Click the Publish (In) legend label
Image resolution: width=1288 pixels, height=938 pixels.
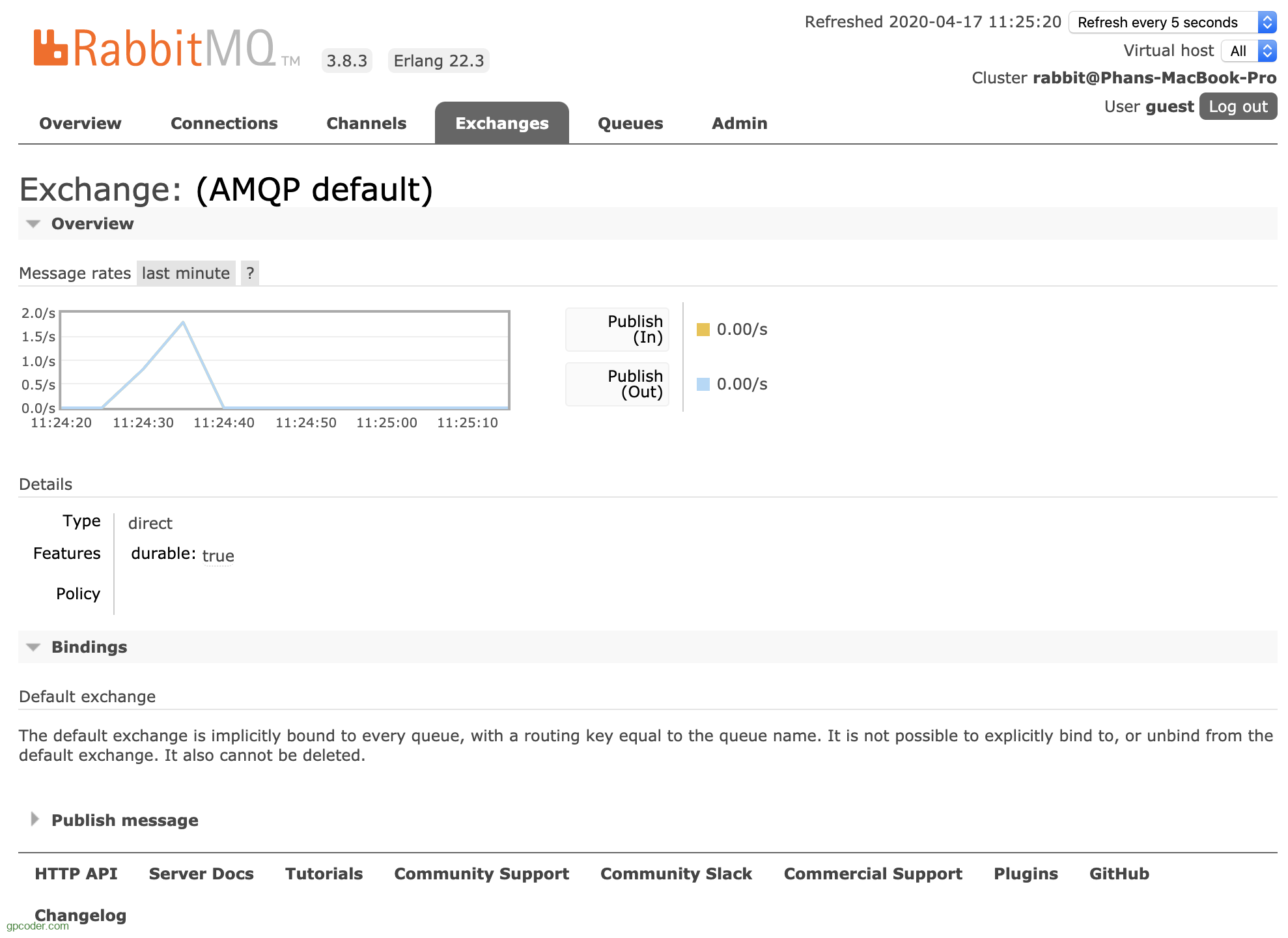[x=617, y=330]
